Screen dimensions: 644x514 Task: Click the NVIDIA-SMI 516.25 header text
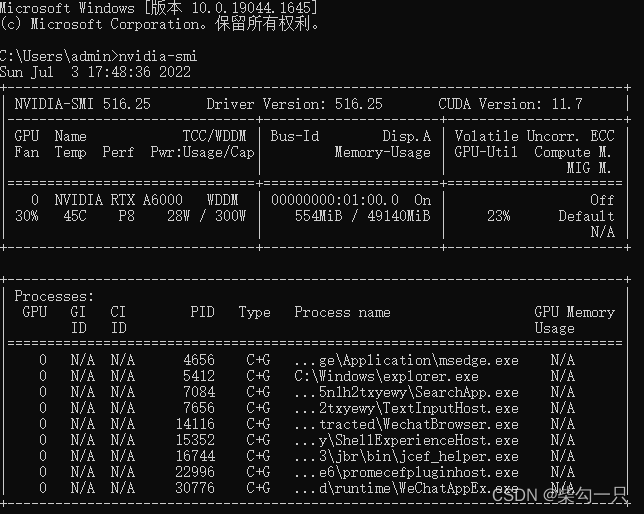[83, 104]
